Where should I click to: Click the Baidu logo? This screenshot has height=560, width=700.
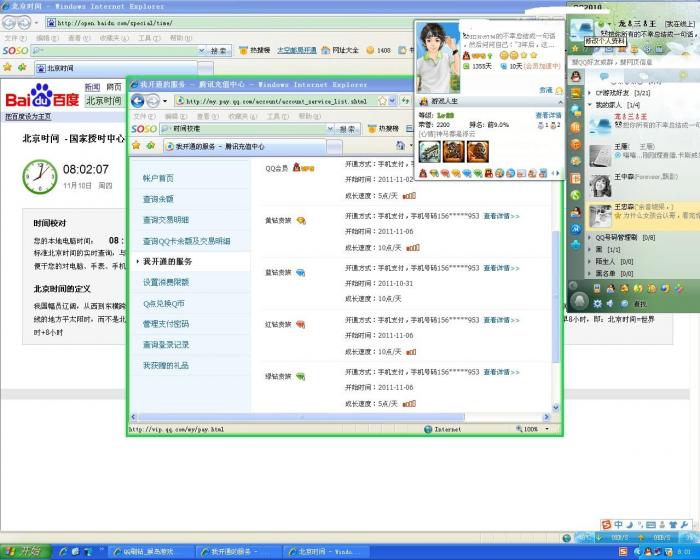tap(42, 96)
